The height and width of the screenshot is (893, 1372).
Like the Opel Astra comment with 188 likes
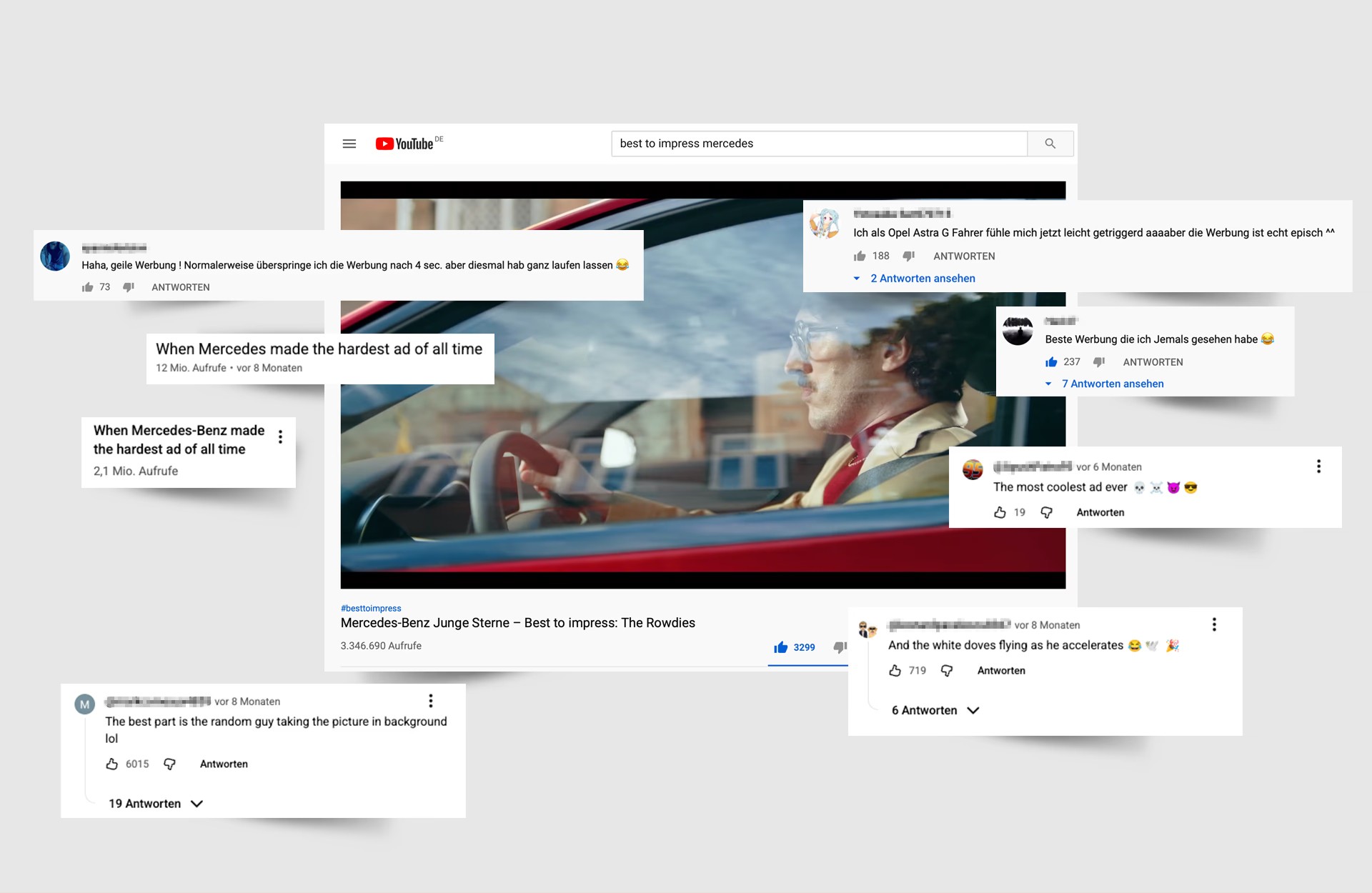pyautogui.click(x=860, y=256)
